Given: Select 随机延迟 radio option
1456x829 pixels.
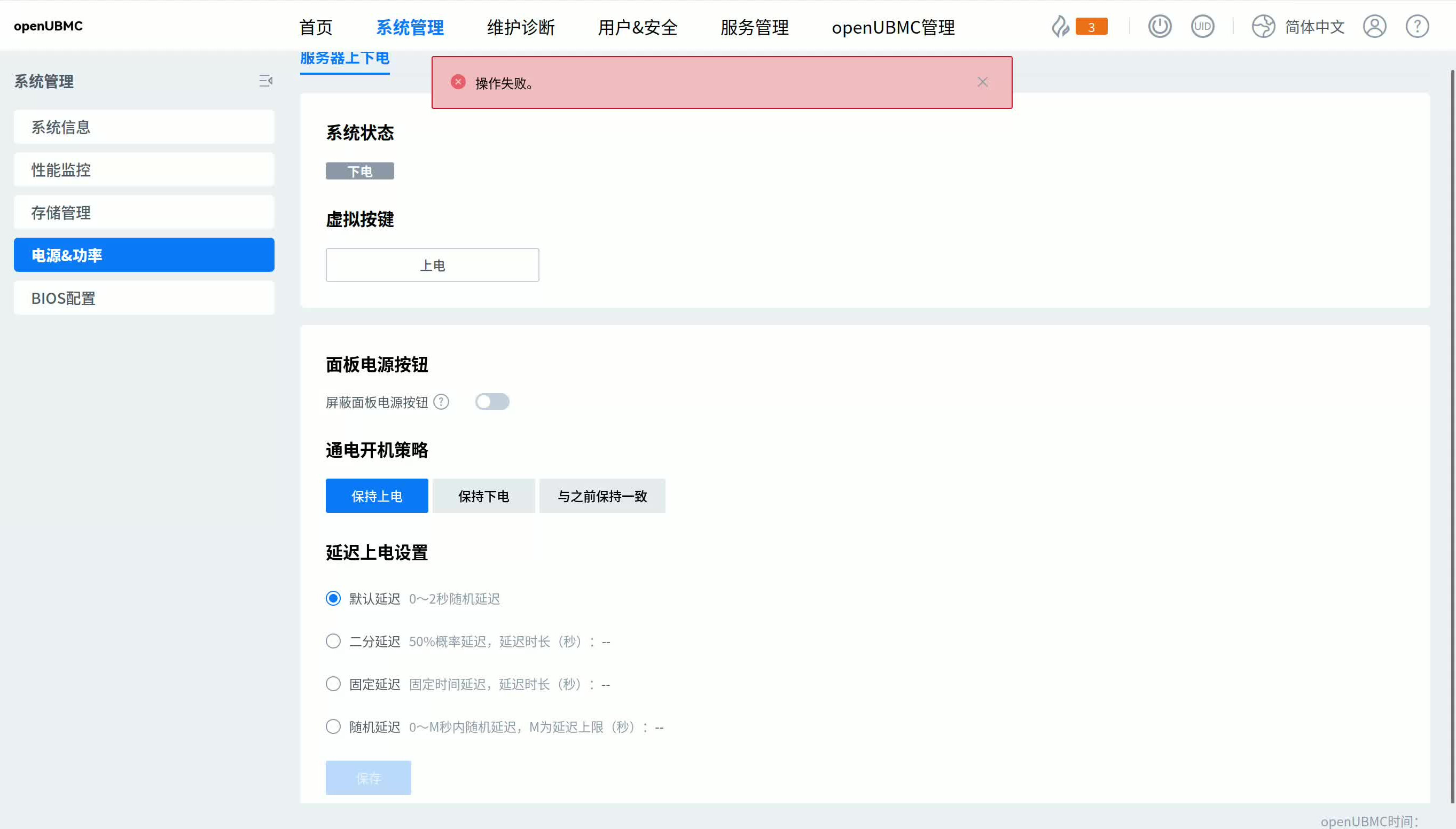Looking at the screenshot, I should (x=333, y=726).
